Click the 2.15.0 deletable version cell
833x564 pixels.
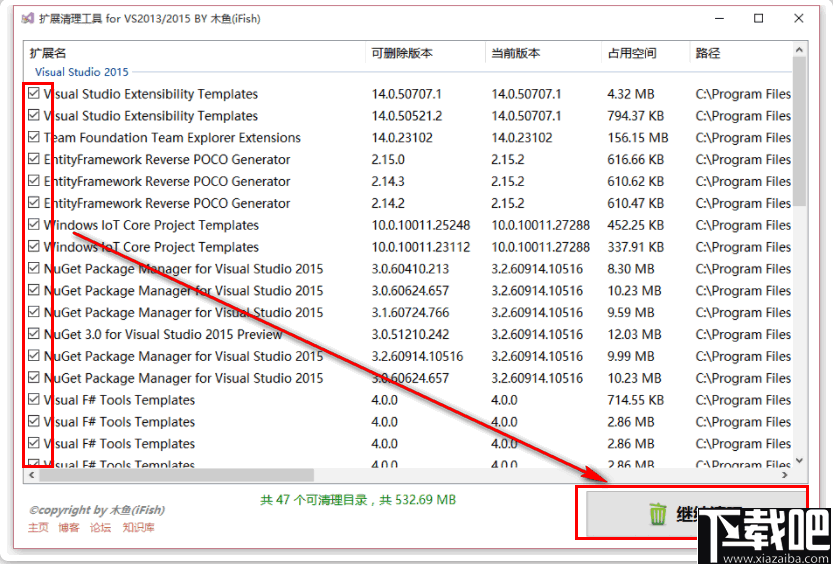(388, 159)
